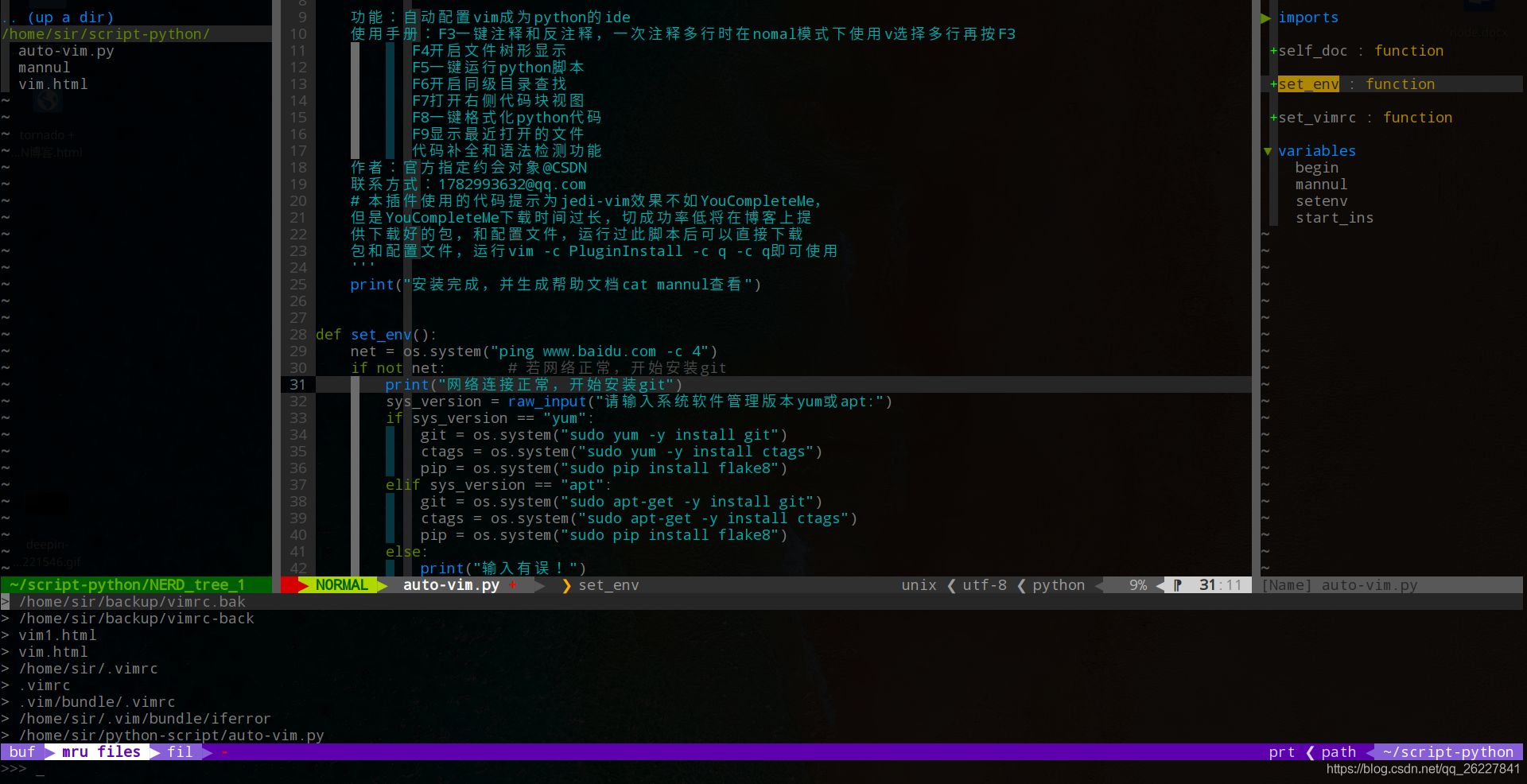
Task: Collapse the variables section in Tagbar
Action: pyautogui.click(x=1268, y=151)
